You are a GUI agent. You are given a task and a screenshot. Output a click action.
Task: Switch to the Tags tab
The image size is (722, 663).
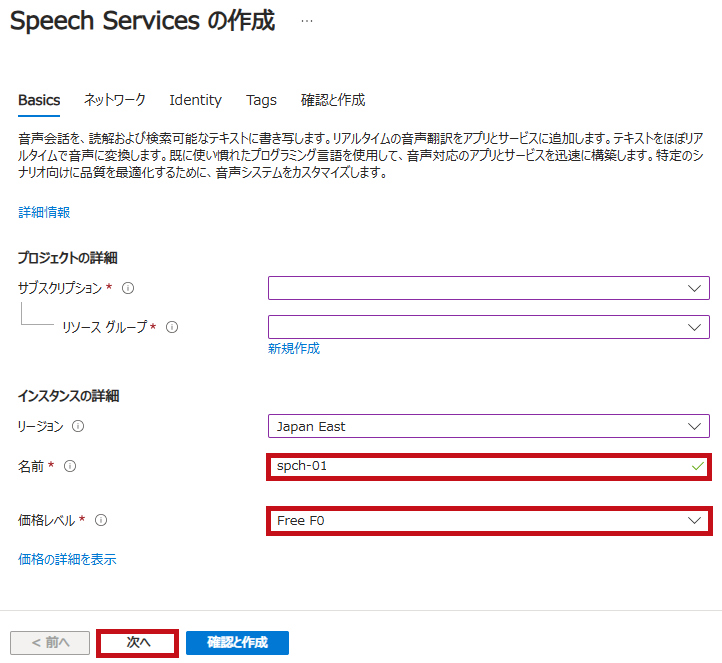pyautogui.click(x=261, y=100)
